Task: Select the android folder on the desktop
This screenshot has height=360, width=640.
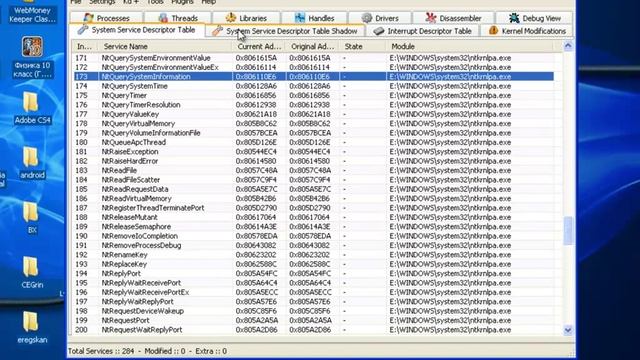Action: pos(32,162)
